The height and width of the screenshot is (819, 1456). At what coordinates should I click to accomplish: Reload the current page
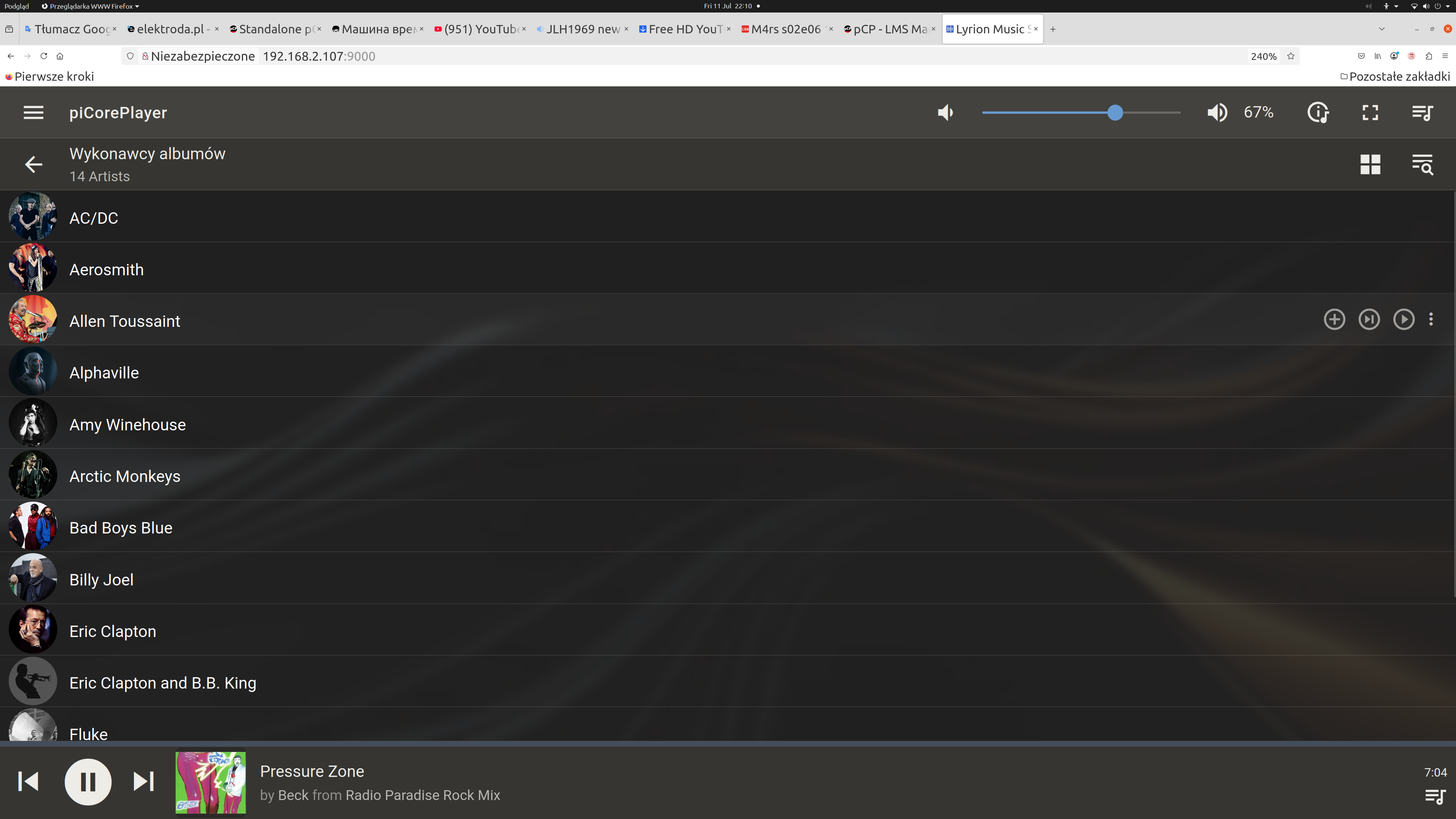44,56
